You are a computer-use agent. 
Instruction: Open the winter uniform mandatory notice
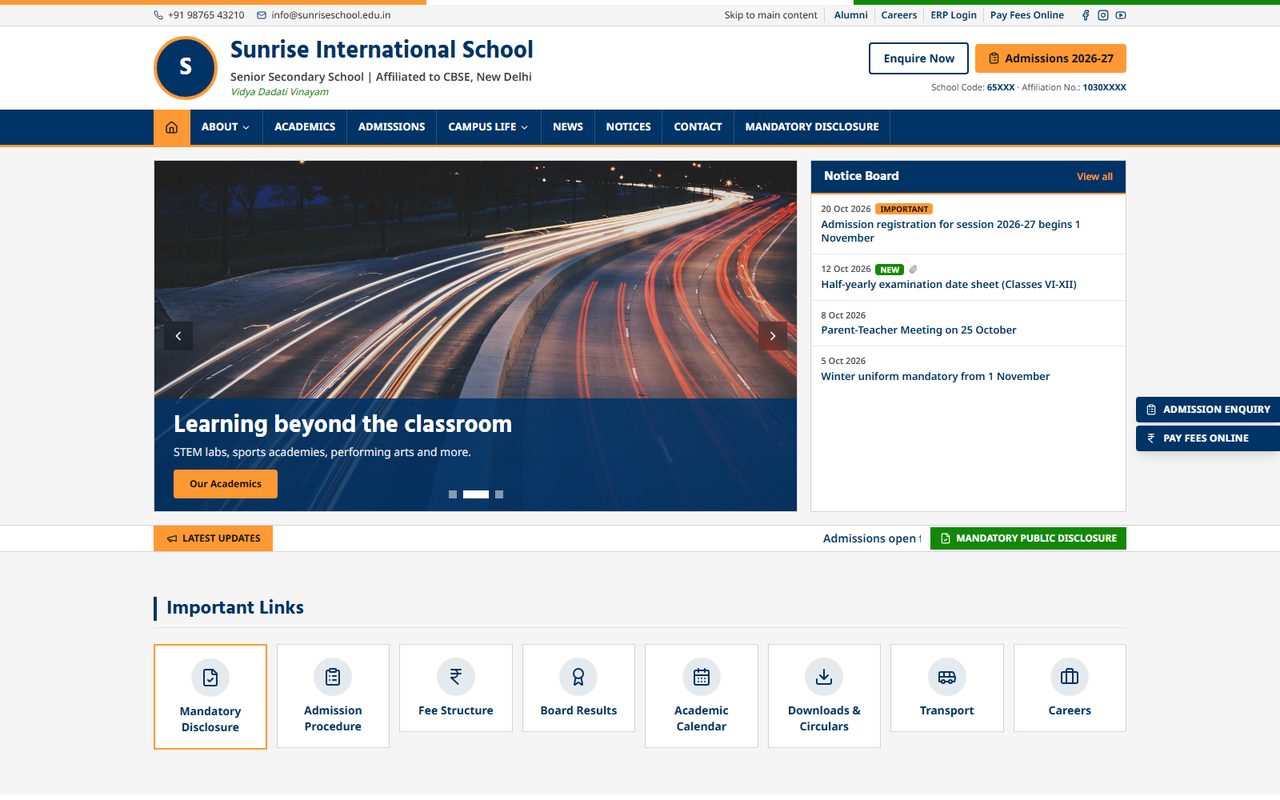pos(935,376)
